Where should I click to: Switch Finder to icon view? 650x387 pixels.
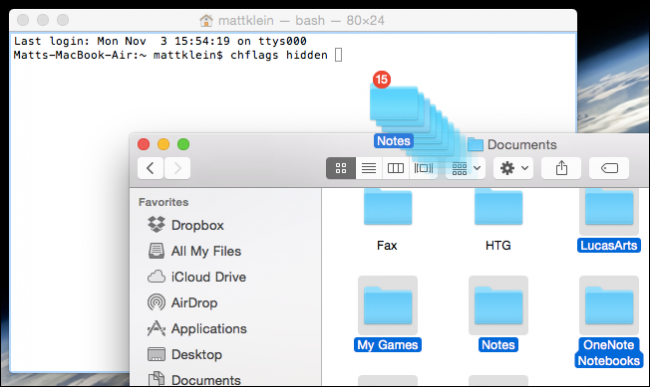tap(341, 168)
